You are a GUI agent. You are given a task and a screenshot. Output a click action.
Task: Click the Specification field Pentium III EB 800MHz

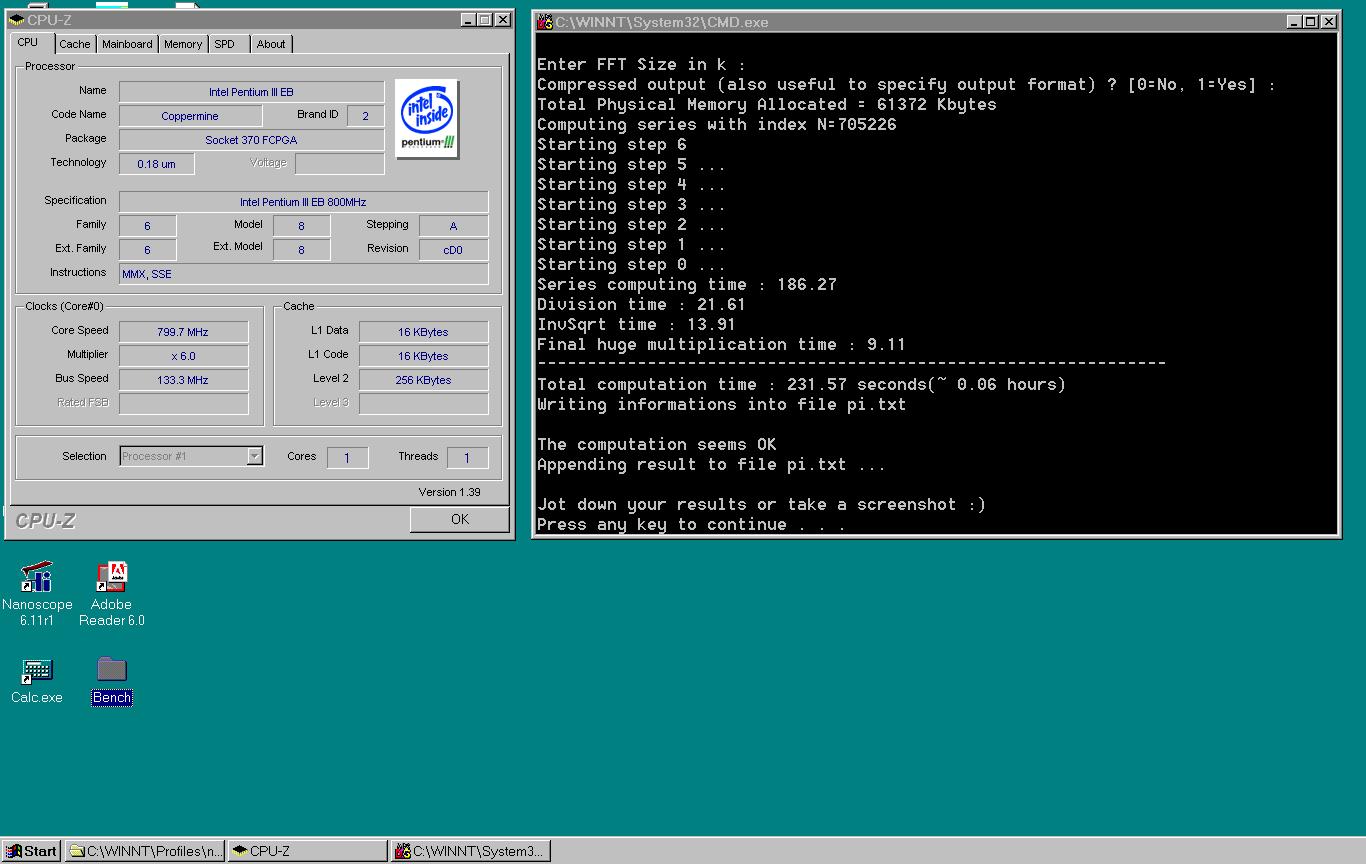(303, 202)
